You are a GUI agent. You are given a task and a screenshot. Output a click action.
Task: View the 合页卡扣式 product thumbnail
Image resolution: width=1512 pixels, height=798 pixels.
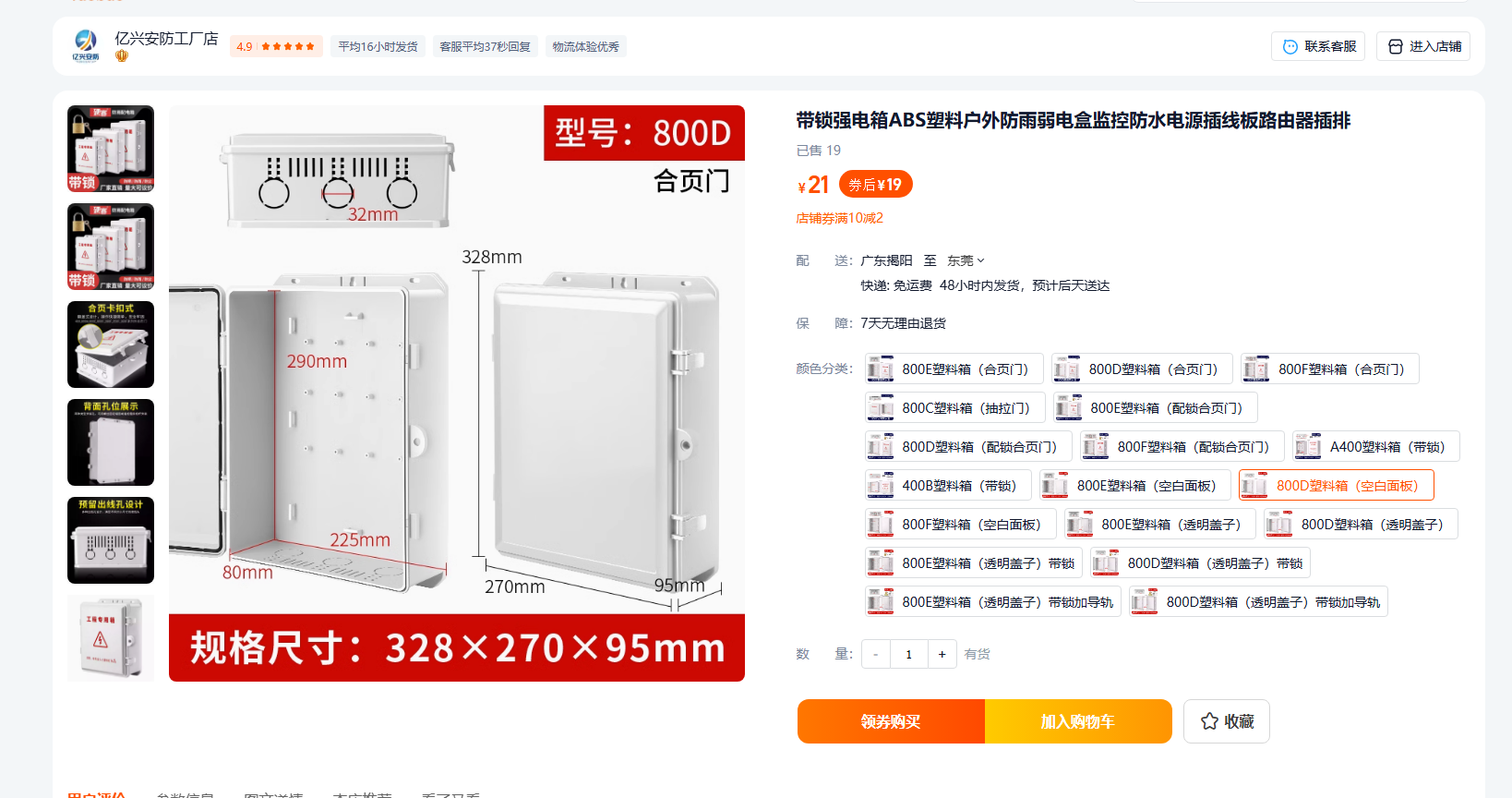click(x=111, y=345)
